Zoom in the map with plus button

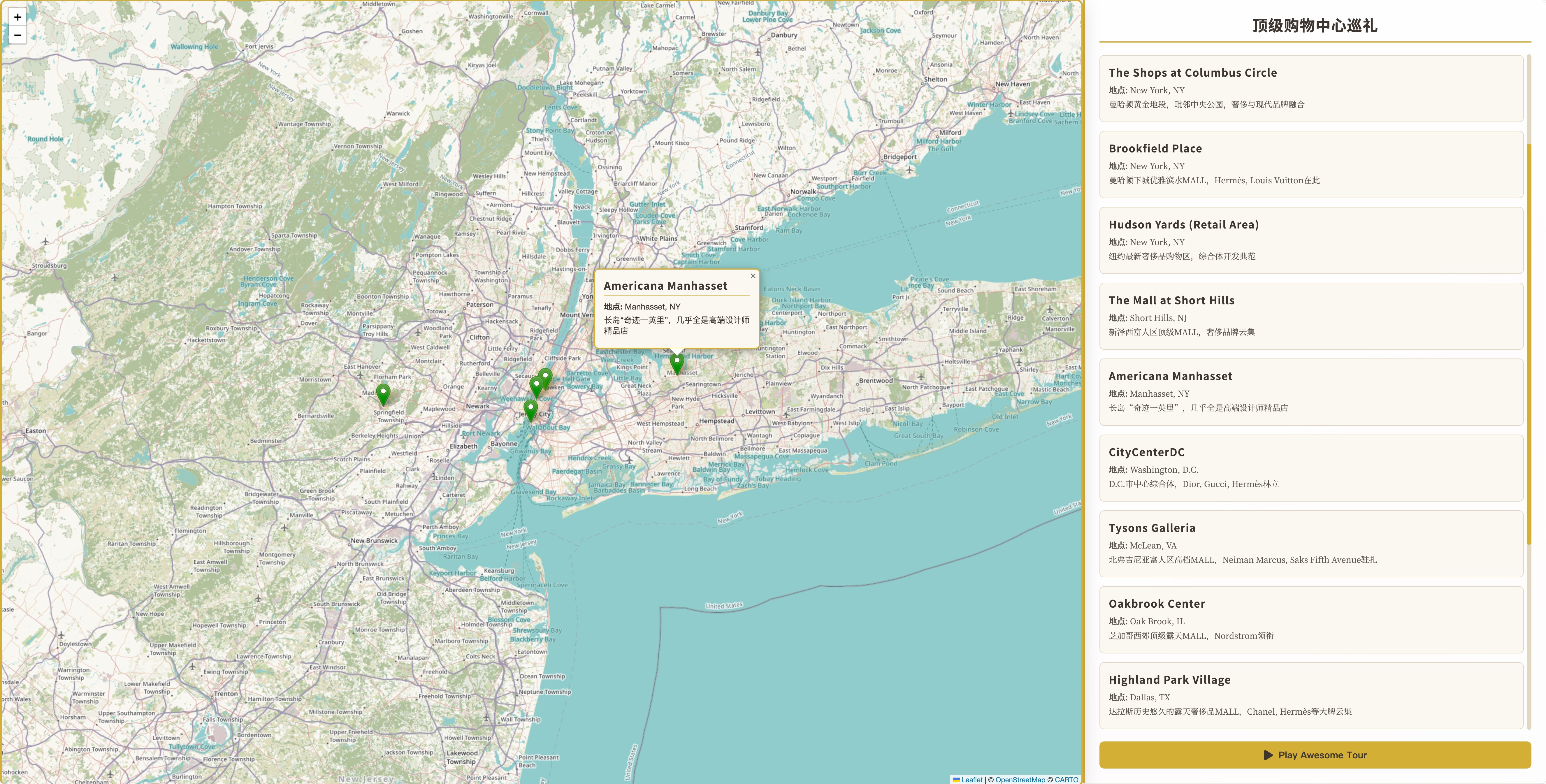[17, 17]
